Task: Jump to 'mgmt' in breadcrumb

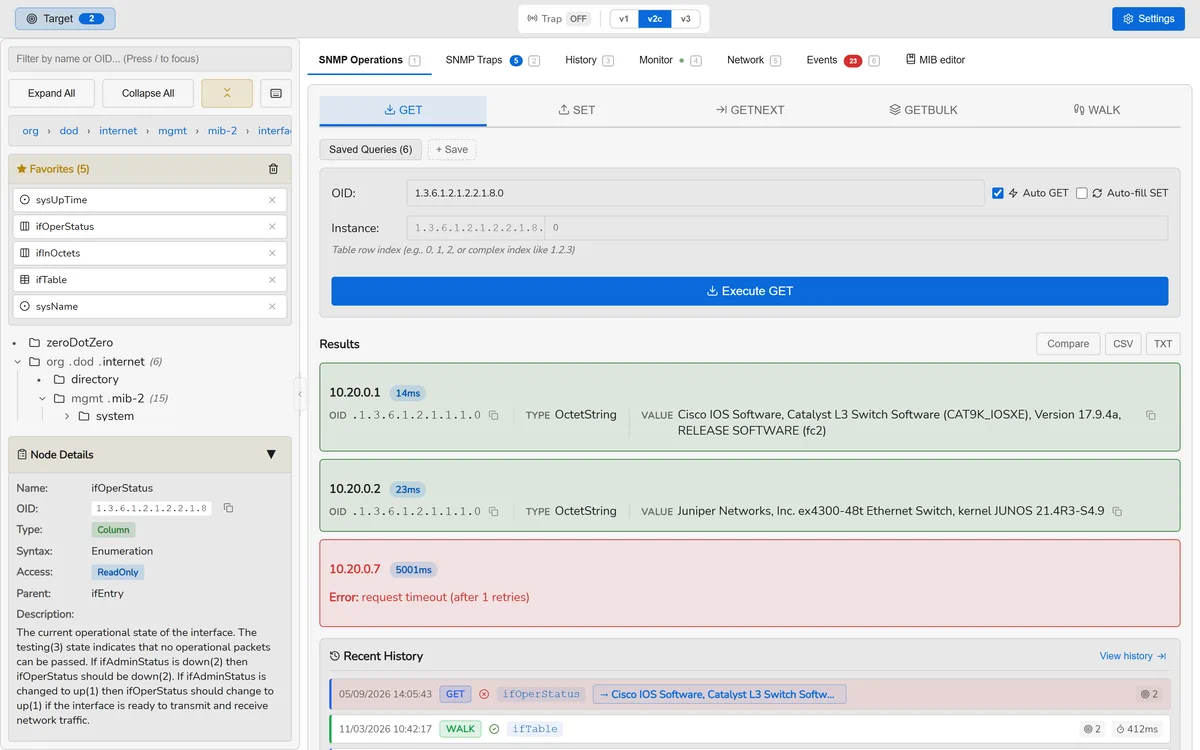Action: pos(172,131)
